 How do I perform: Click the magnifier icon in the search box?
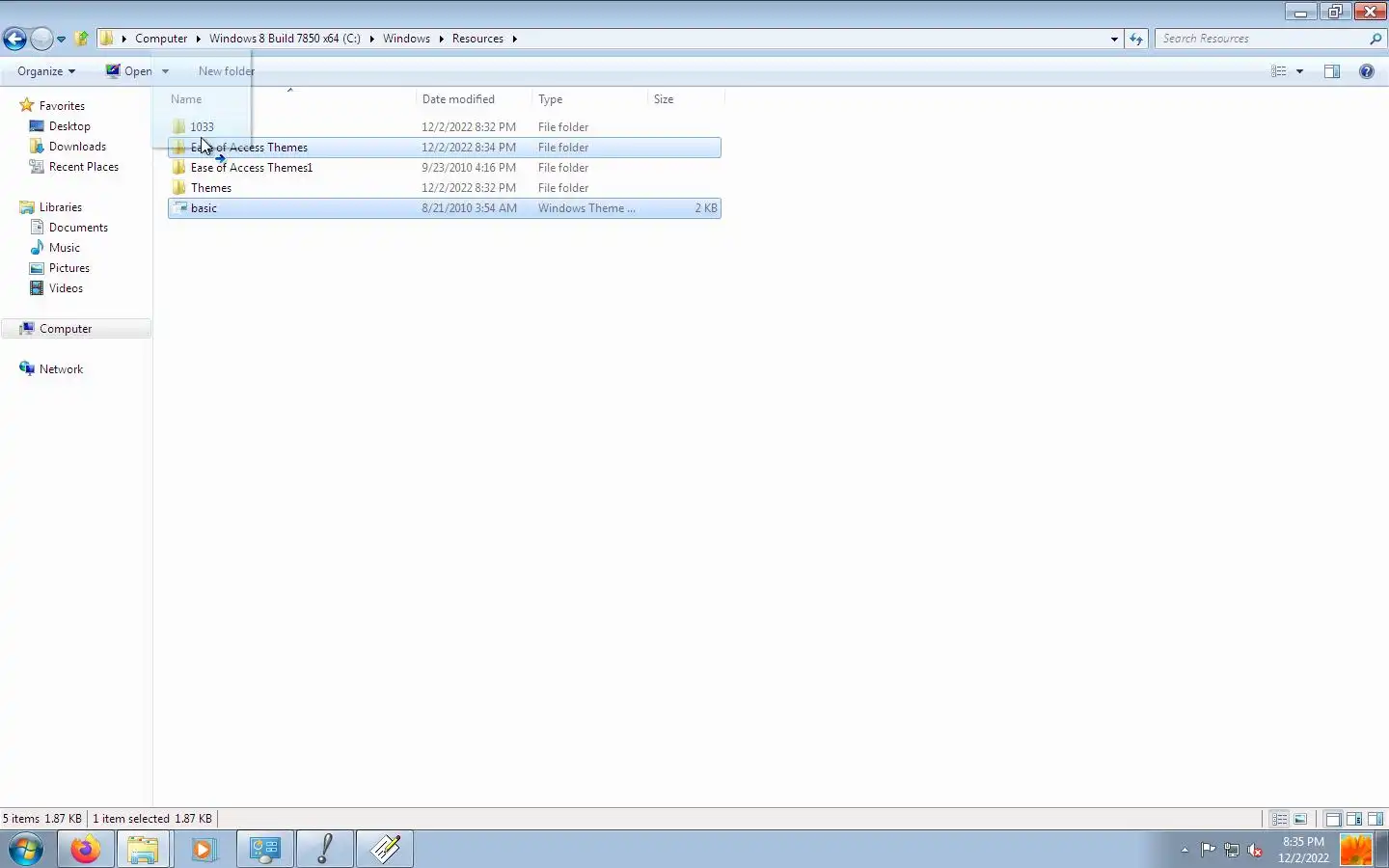click(x=1375, y=39)
